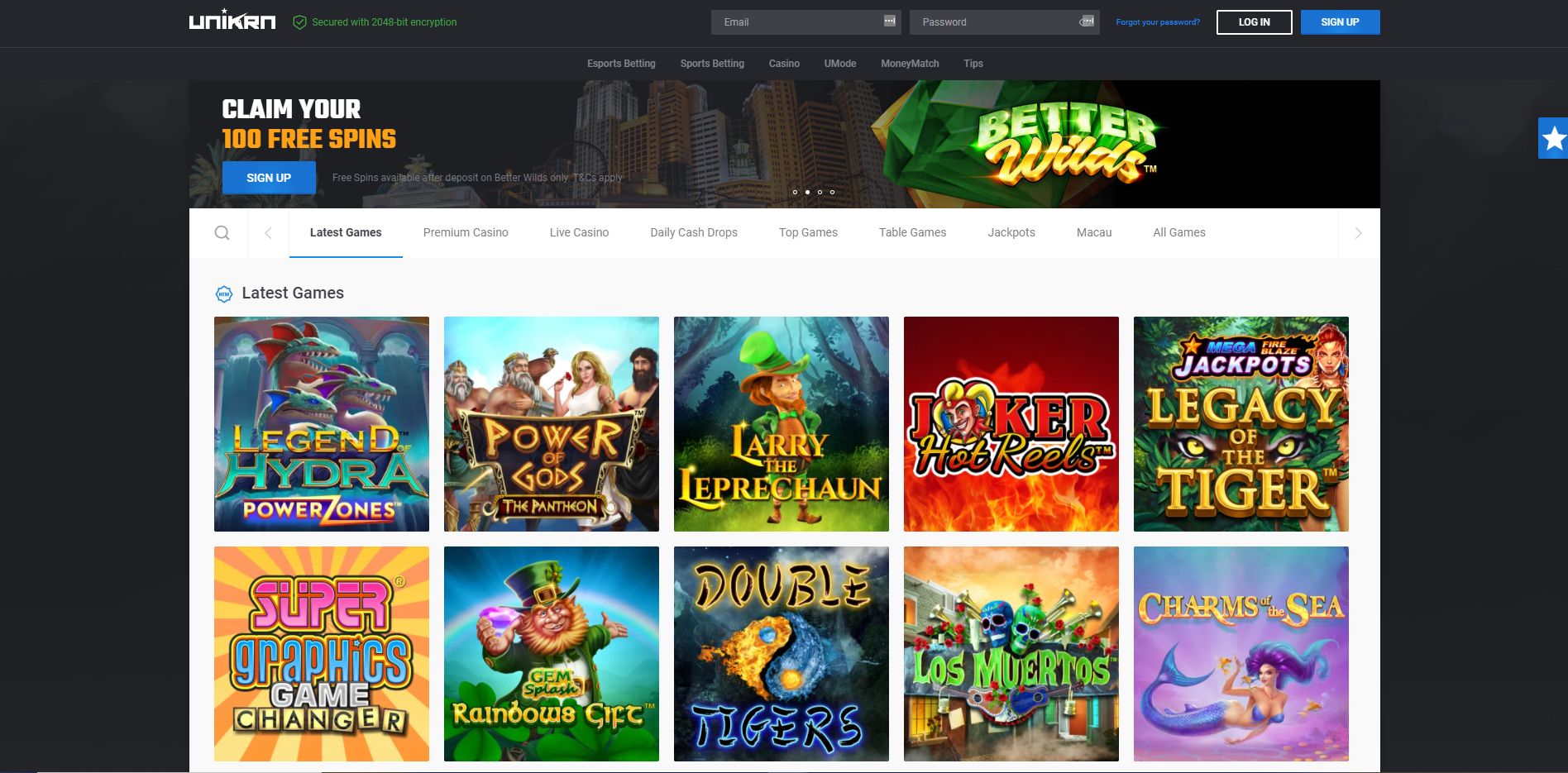Click the Free Spins T&Cs apply text
1568x773 pixels.
[477, 178]
